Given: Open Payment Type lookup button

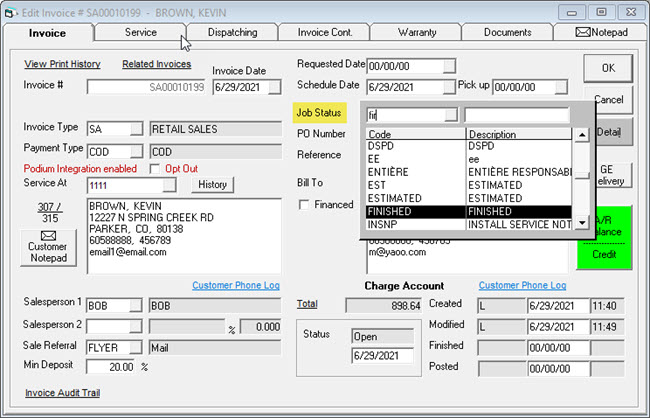Looking at the screenshot, I should pos(136,152).
